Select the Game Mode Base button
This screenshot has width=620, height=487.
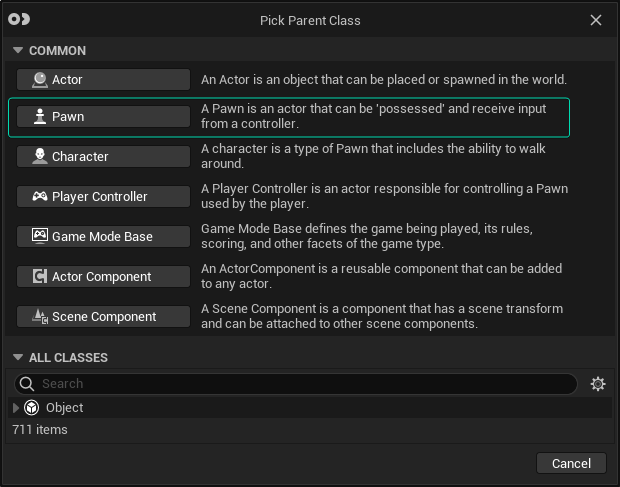(103, 236)
